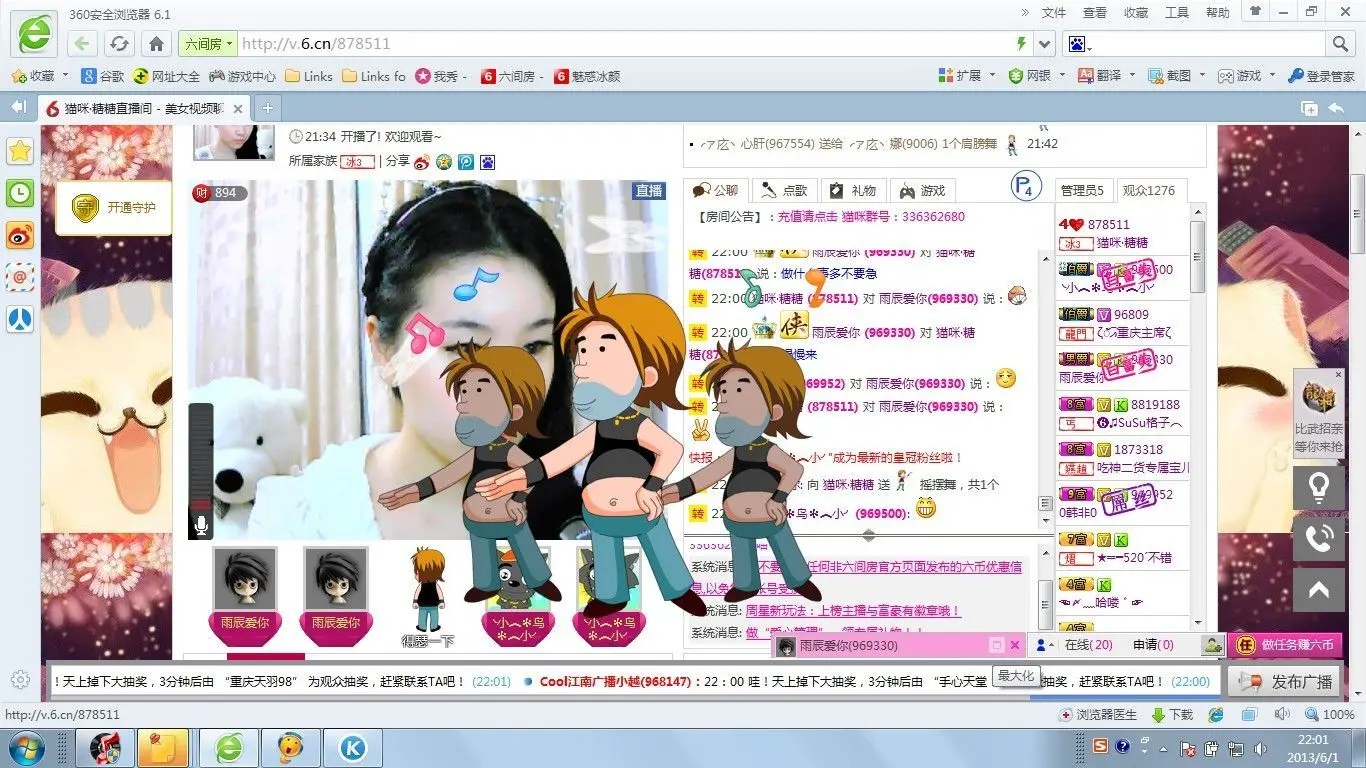Image resolution: width=1366 pixels, height=768 pixels.
Task: Open a new browser tab with plus button
Action: [x=267, y=108]
